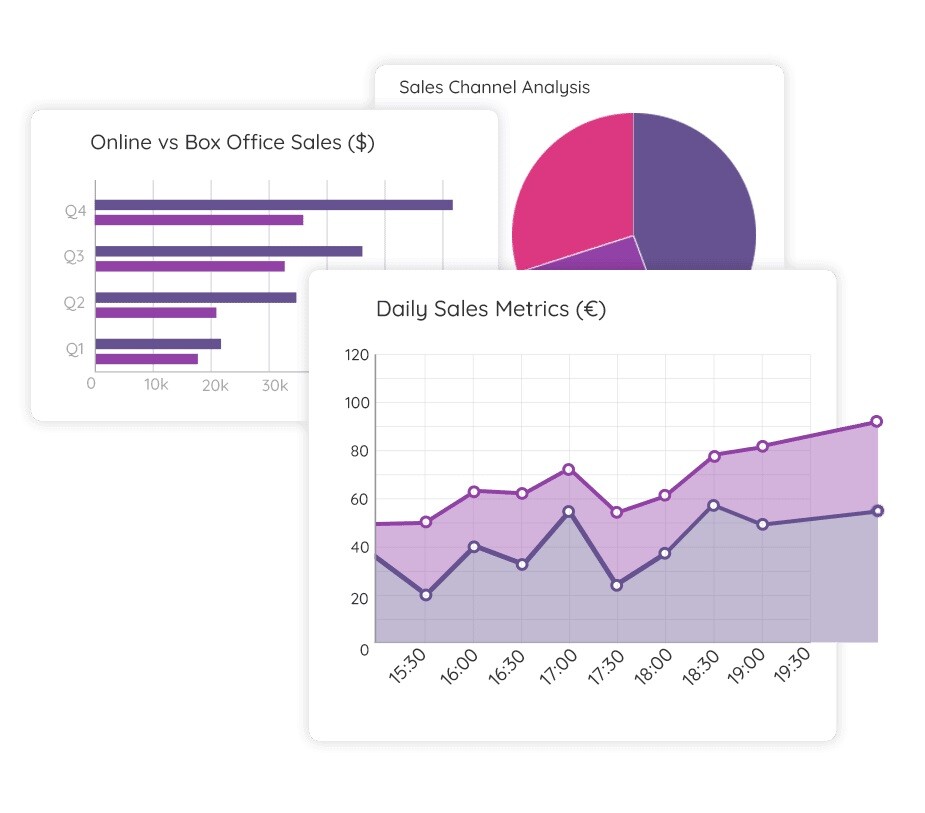Click the lighter purple Q4 bar

tap(199, 220)
